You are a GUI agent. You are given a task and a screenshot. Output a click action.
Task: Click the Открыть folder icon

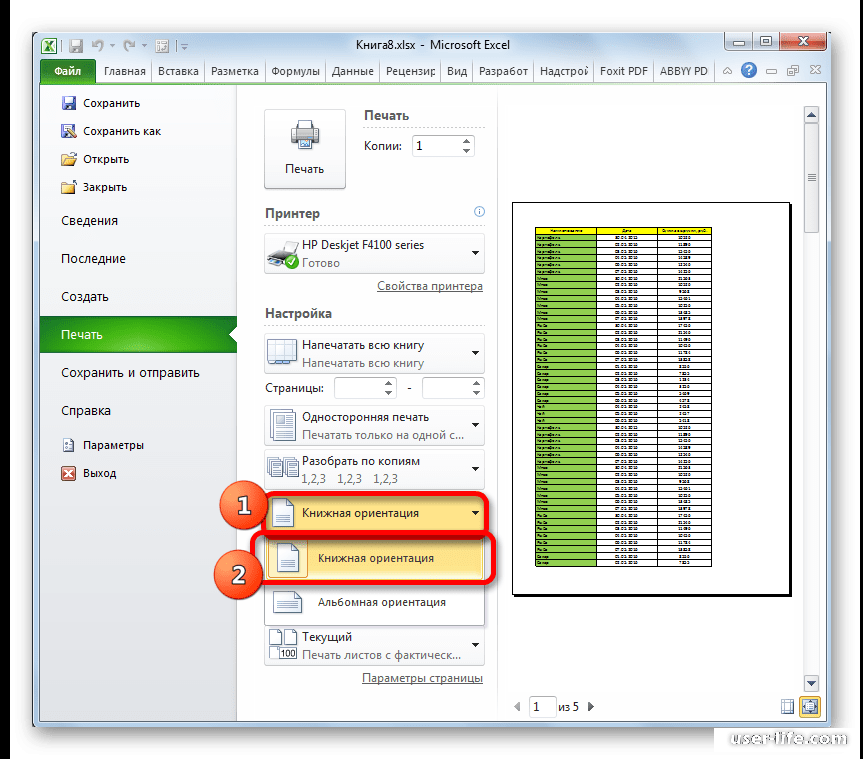[69, 159]
